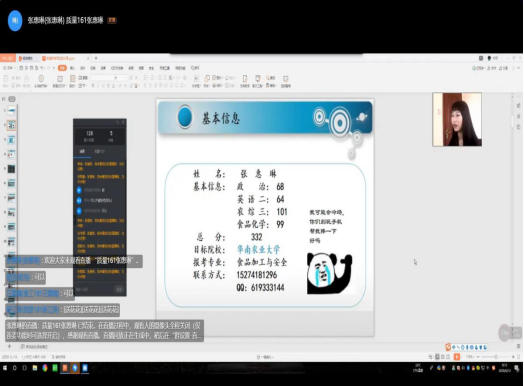Open File Explorer from the taskbar
The width and height of the screenshot is (524, 386).
tap(35, 368)
